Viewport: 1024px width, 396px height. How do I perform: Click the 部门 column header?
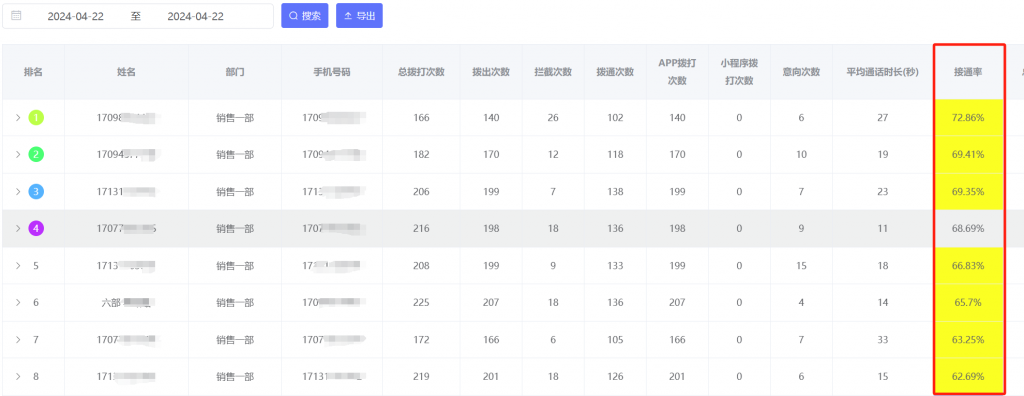pyautogui.click(x=235, y=72)
